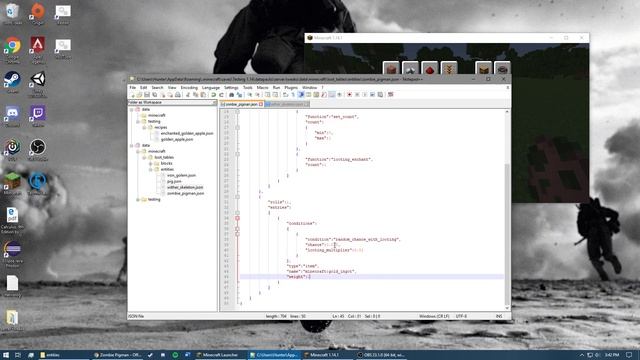Click Notepad++ Zoom In toolbar icon
The image size is (640, 360).
click(249, 95)
